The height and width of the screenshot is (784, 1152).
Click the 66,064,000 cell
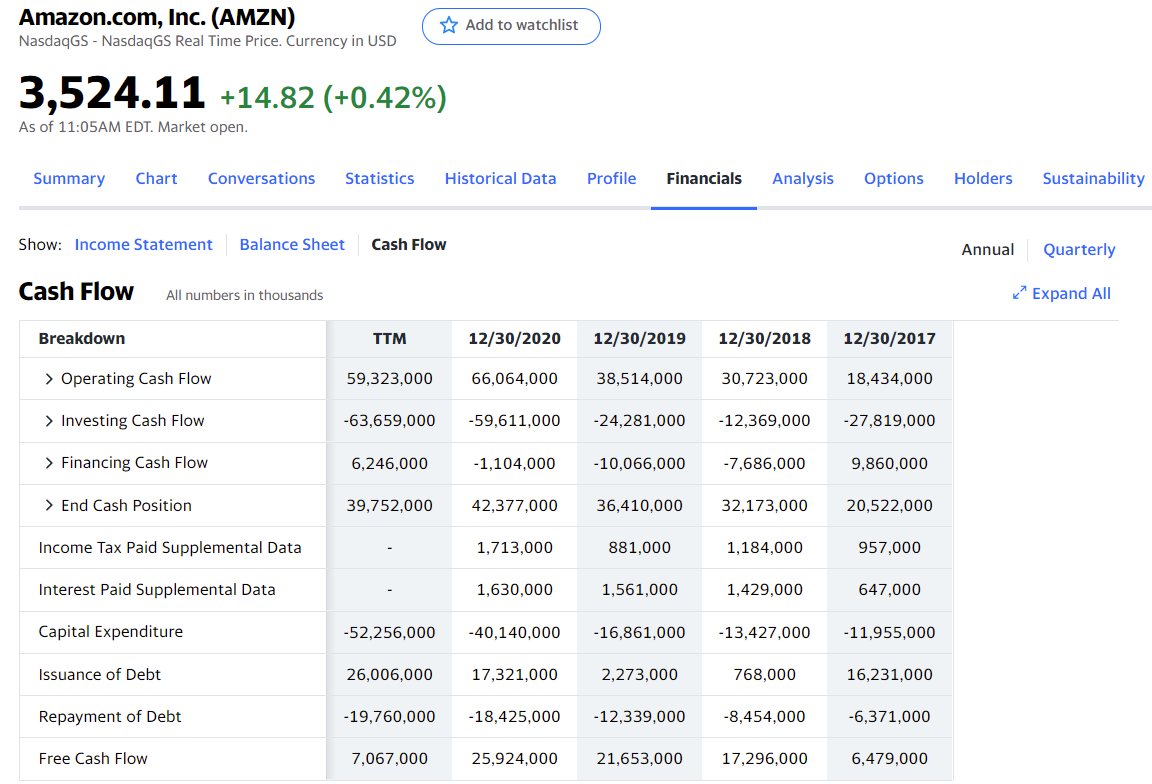pos(514,378)
